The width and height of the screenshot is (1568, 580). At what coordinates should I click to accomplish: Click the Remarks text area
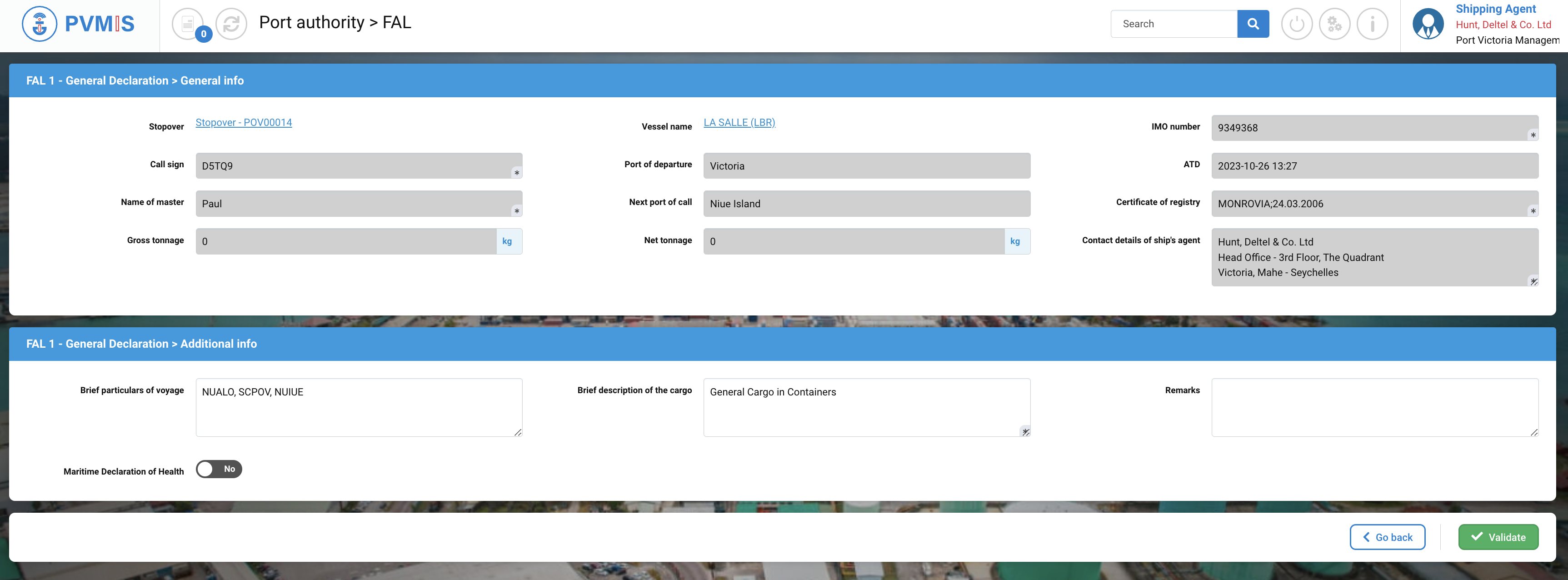[x=1374, y=407]
